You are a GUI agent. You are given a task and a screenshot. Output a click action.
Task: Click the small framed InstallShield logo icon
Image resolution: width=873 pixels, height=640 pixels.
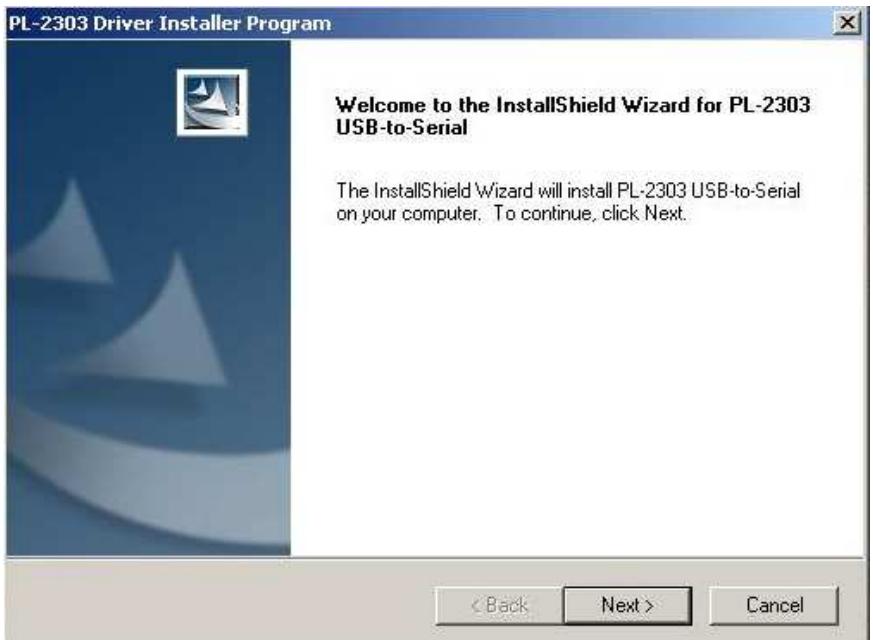(212, 102)
